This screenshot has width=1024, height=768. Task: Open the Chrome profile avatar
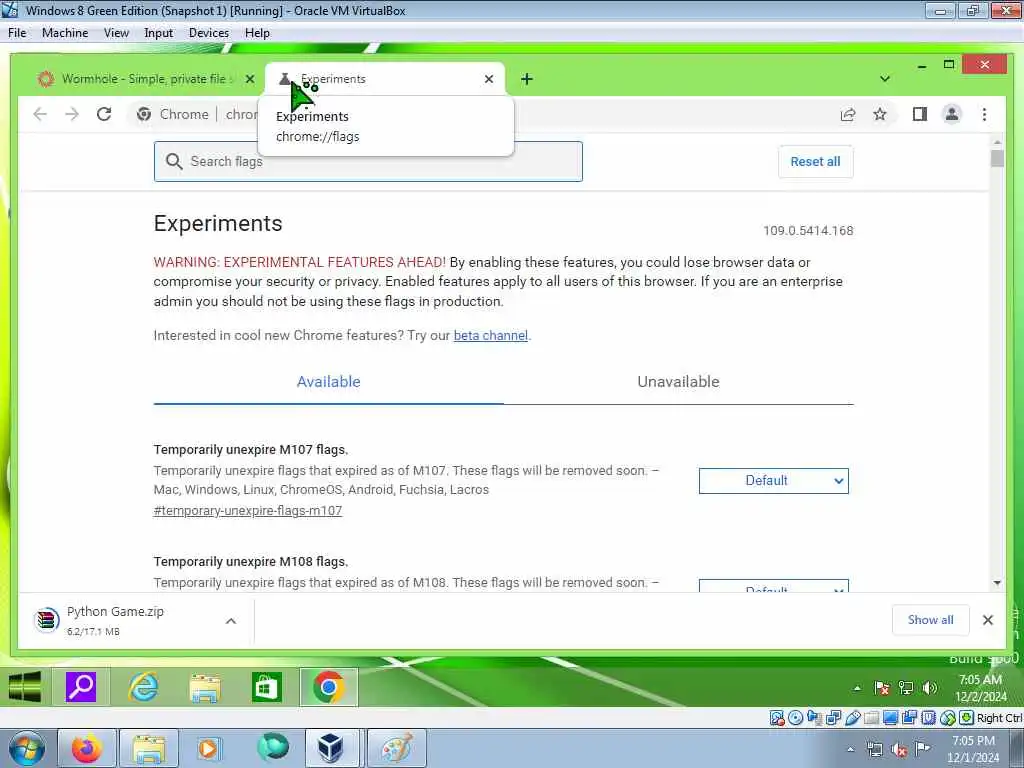952,114
